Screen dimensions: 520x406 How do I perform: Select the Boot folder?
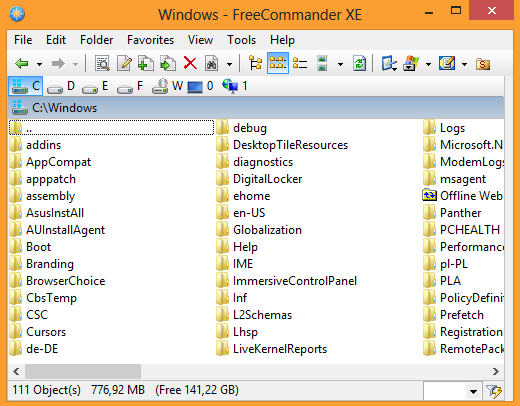coord(31,247)
